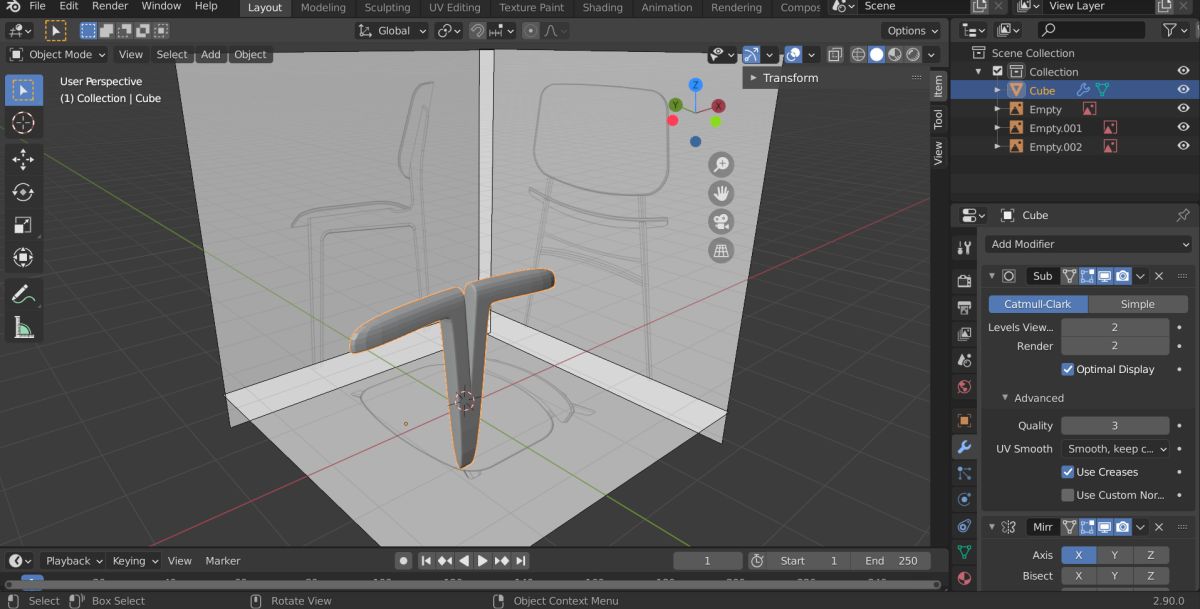
Task: Hide Empty.001 using its eye icon
Action: [1183, 128]
